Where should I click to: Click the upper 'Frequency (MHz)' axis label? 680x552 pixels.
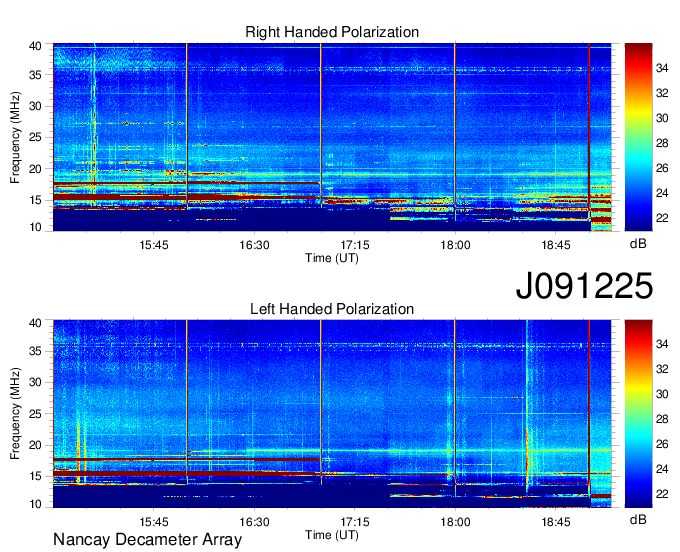pyautogui.click(x=15, y=137)
